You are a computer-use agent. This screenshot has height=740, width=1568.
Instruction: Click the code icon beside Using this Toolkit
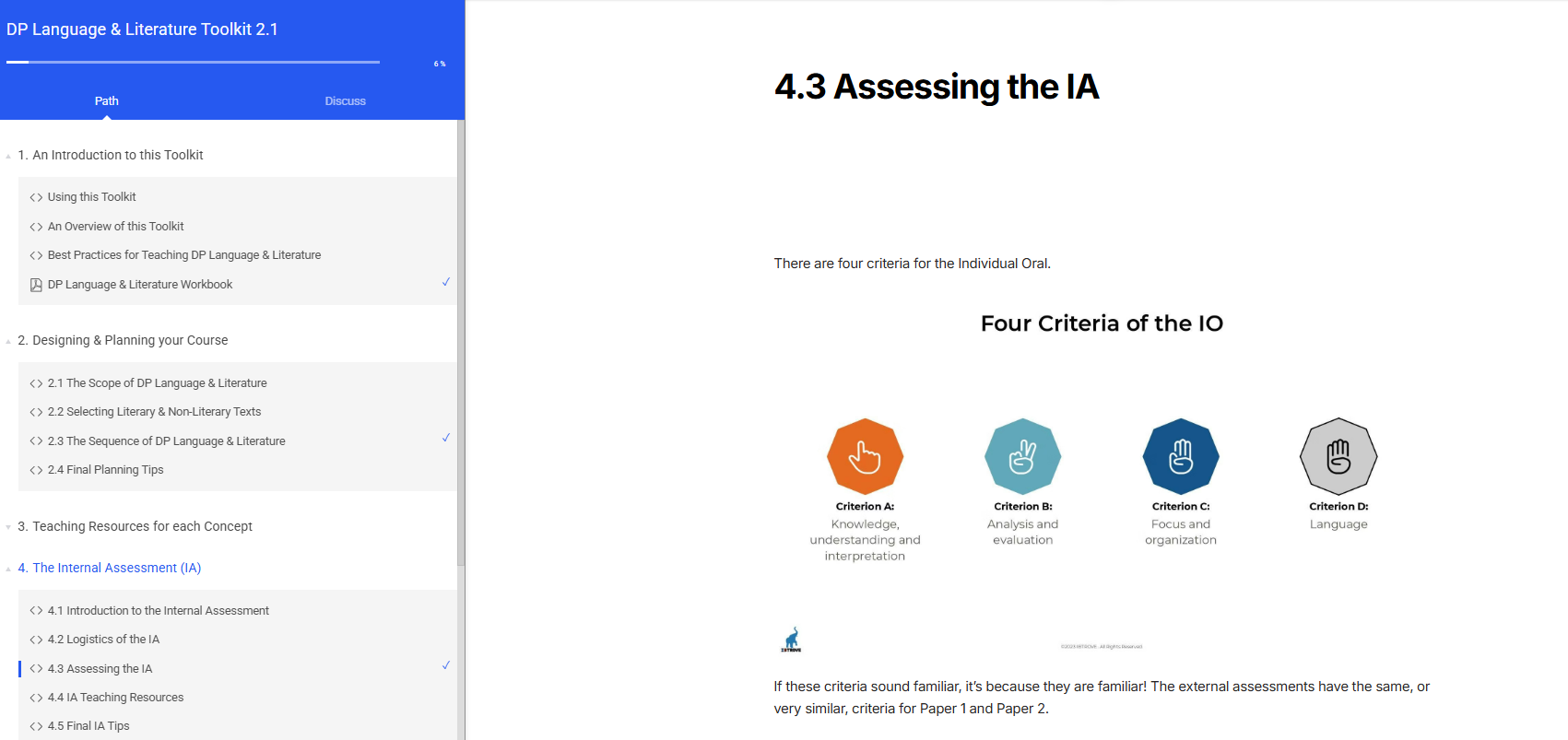tap(36, 197)
